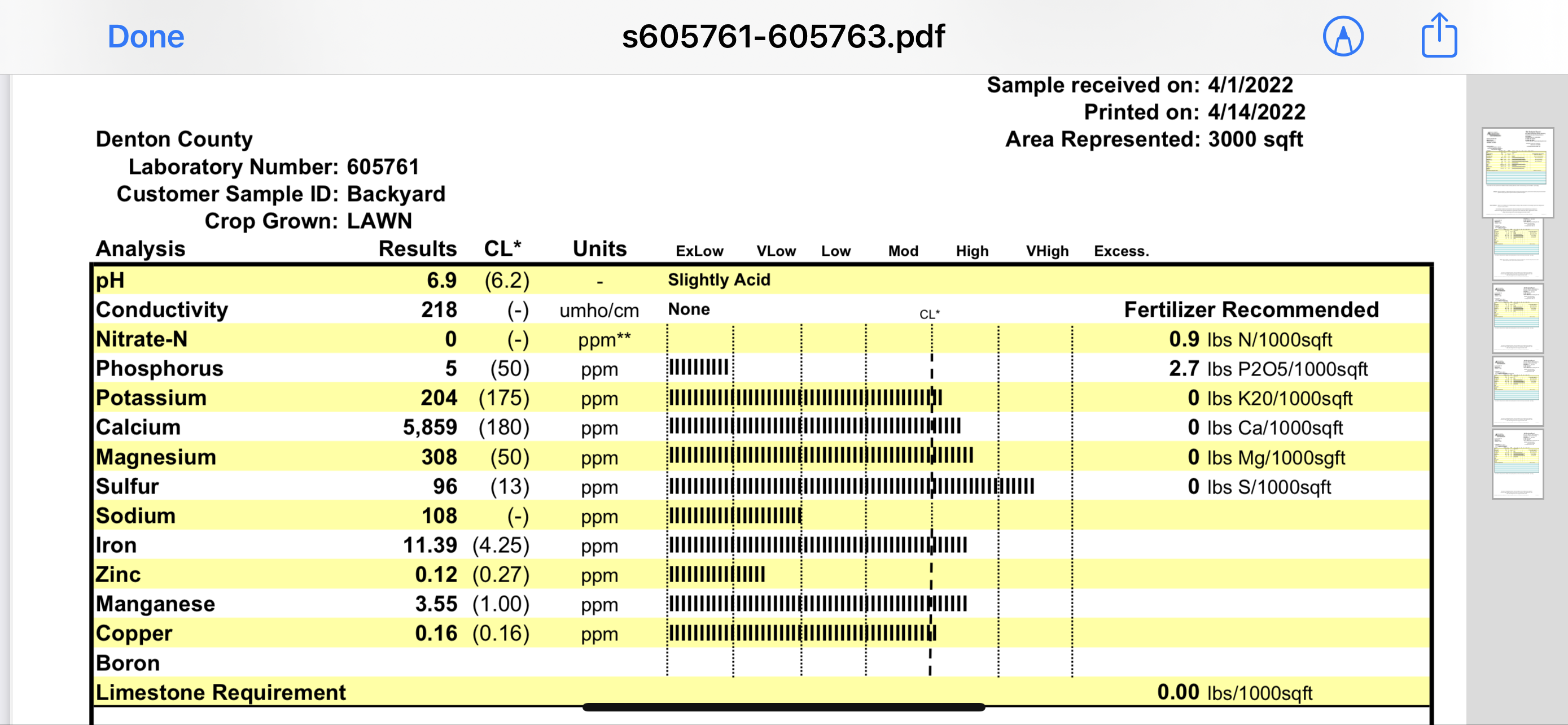Click the Sulfur critical level (13)
This screenshot has height=725, width=1568.
pyautogui.click(x=510, y=487)
